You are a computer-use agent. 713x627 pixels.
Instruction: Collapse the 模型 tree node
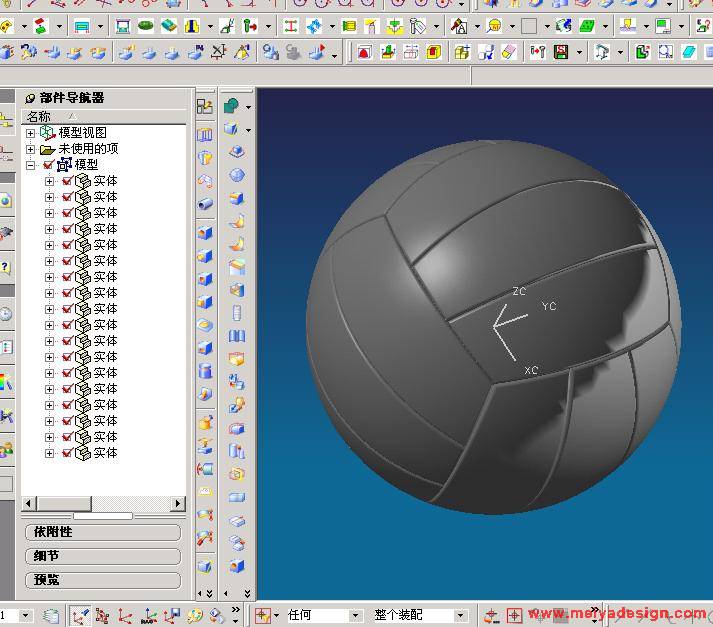(x=31, y=165)
